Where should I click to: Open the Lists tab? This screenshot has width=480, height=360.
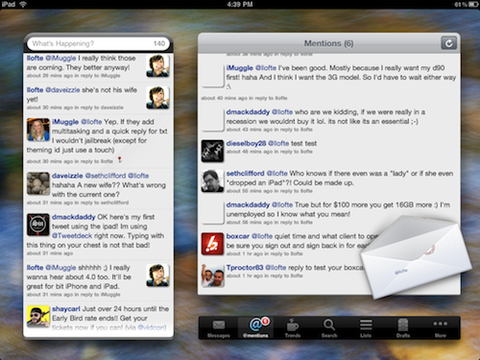366,328
